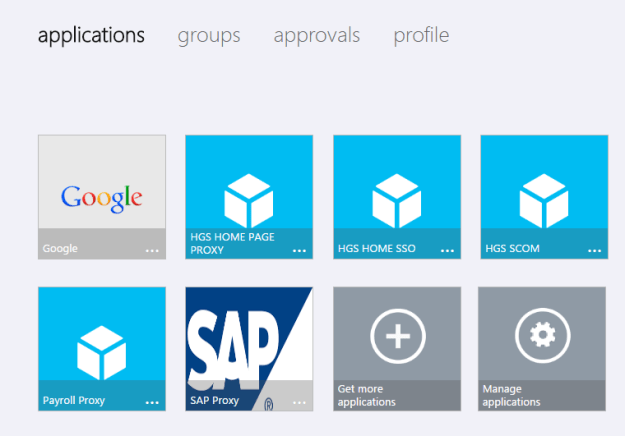Click the gear icon for Manage applications
Image resolution: width=625 pixels, height=436 pixels.
[x=542, y=335]
